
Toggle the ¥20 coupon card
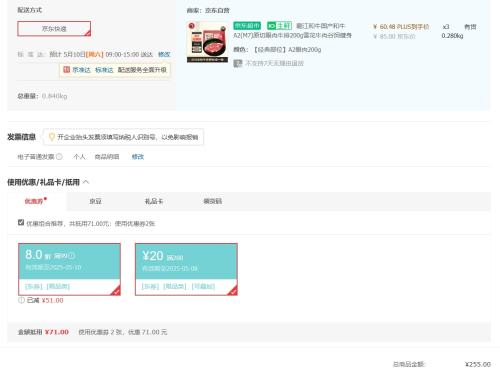[186, 269]
